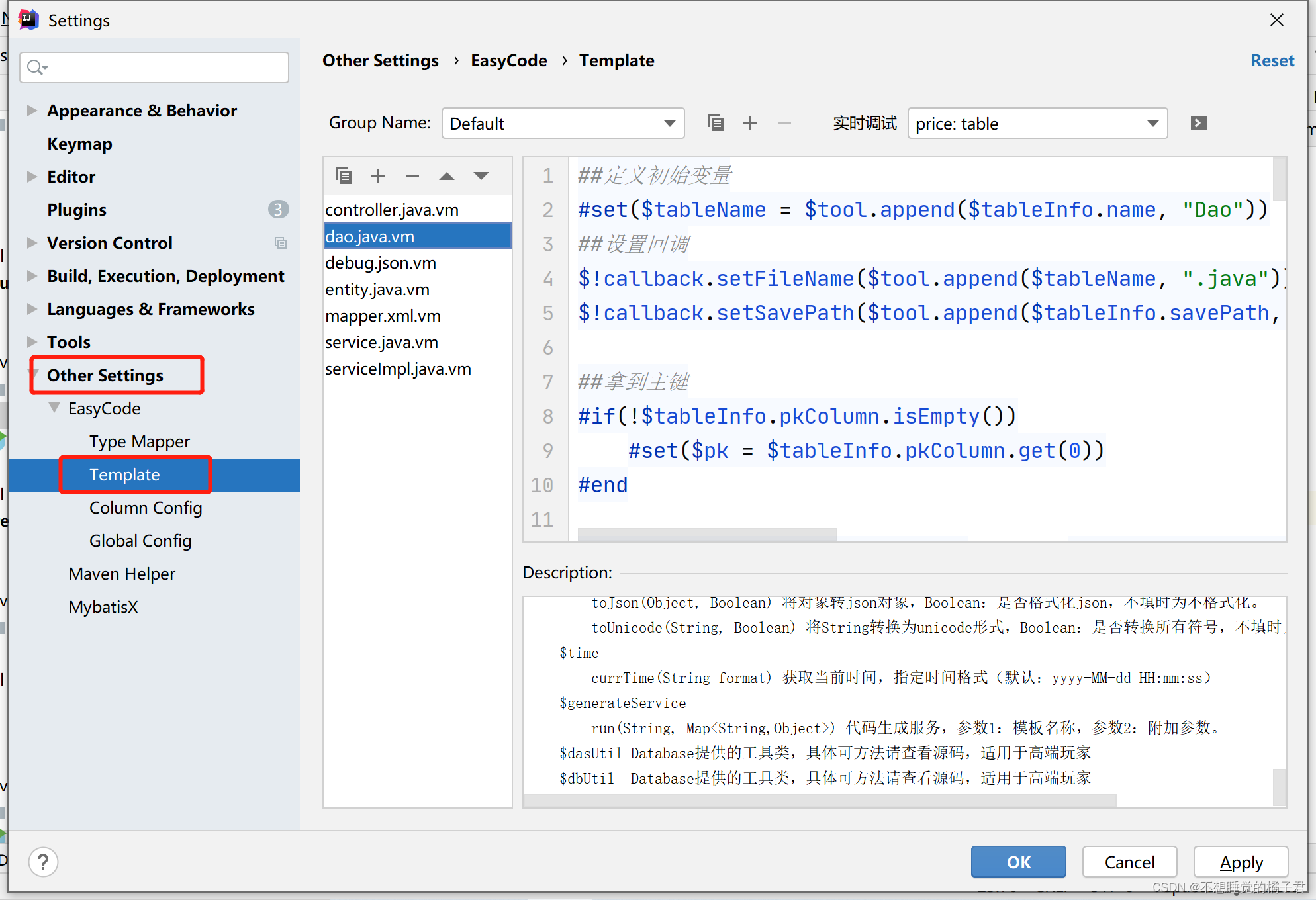Open the Group Name dropdown
The image size is (1316, 900).
pos(563,123)
